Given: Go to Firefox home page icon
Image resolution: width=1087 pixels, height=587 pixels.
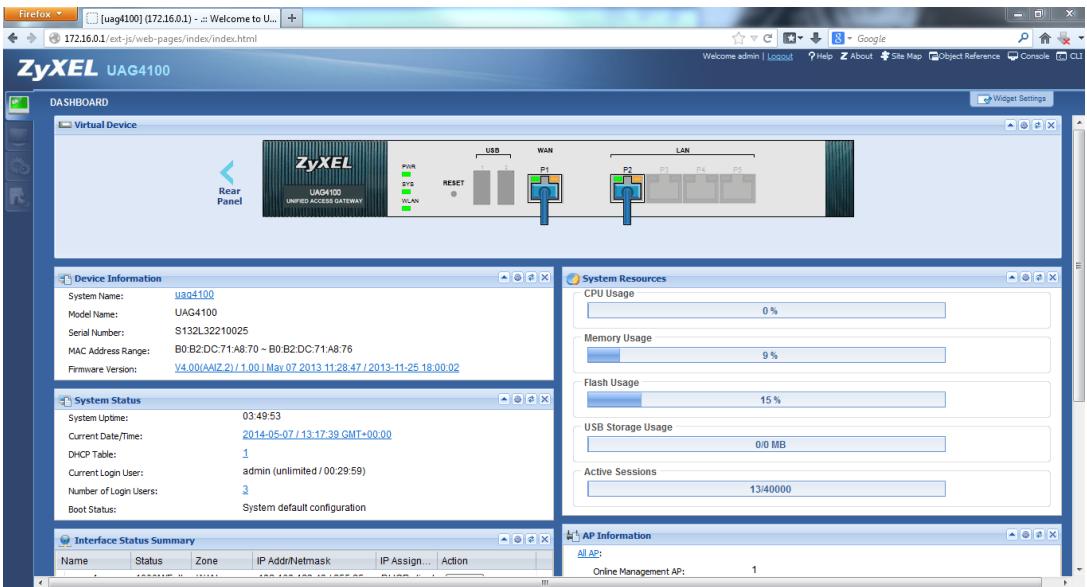Looking at the screenshot, I should pos(1045,38).
